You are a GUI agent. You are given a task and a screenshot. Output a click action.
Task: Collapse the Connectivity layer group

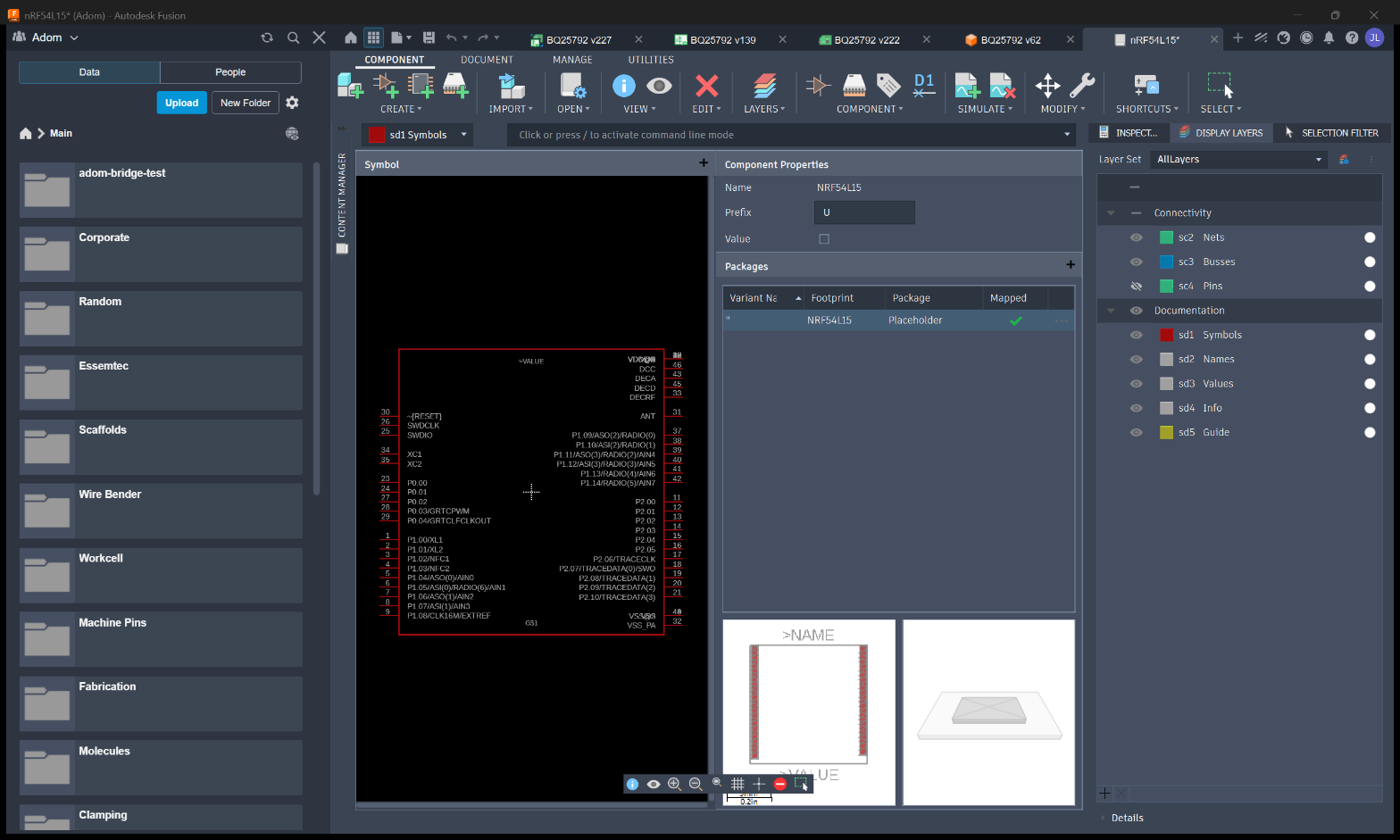(x=1111, y=213)
